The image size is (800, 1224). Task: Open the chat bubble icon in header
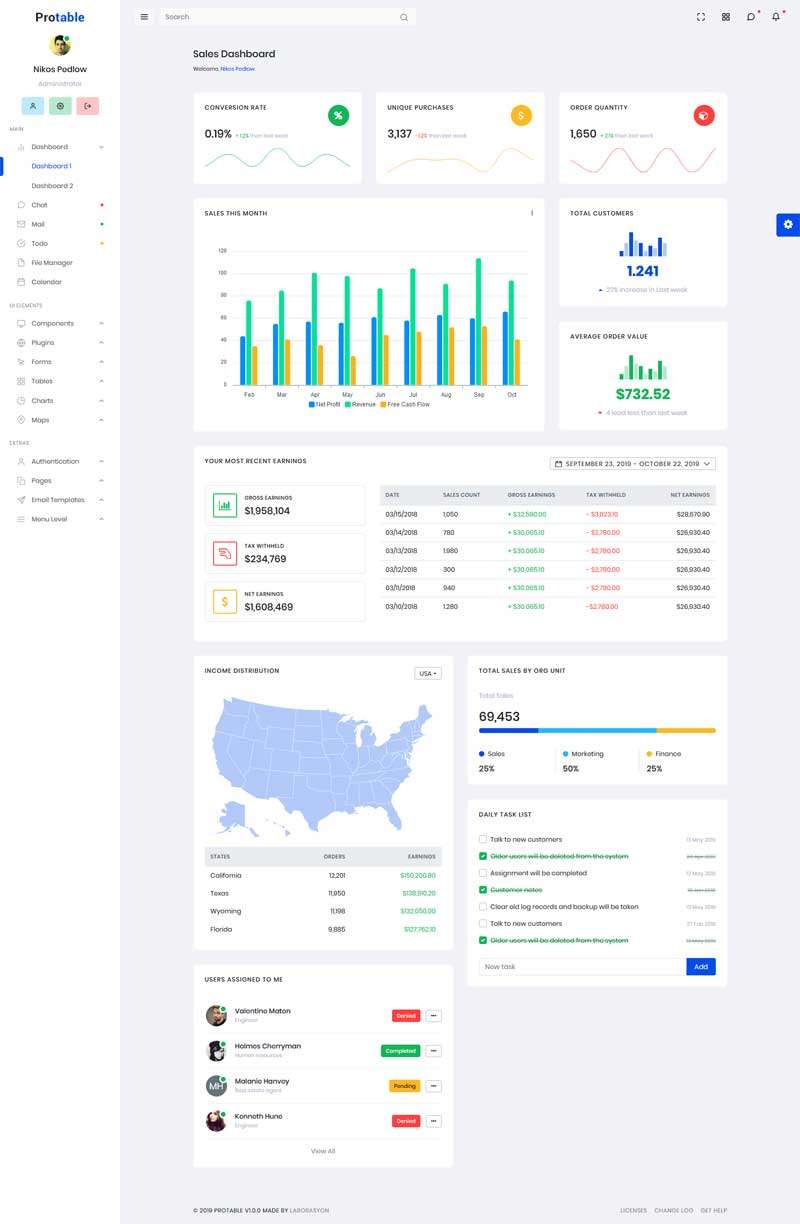point(751,17)
